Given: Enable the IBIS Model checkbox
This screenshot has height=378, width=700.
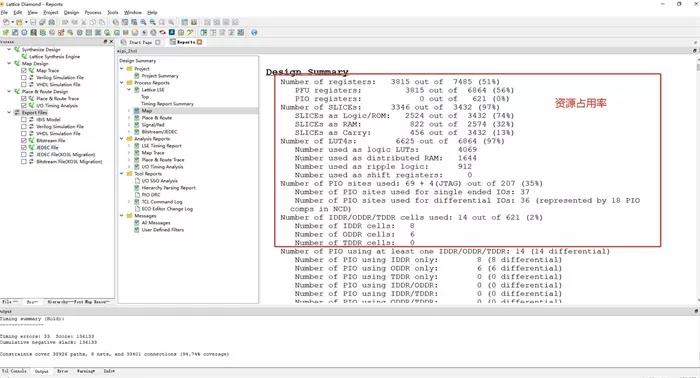Looking at the screenshot, I should pos(24,120).
